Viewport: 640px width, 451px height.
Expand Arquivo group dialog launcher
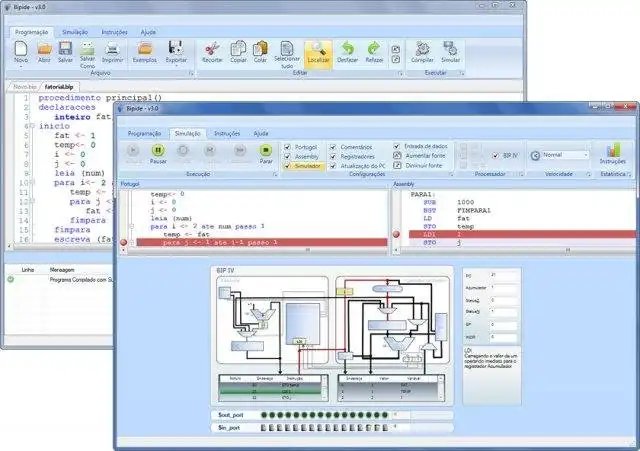coord(191,73)
